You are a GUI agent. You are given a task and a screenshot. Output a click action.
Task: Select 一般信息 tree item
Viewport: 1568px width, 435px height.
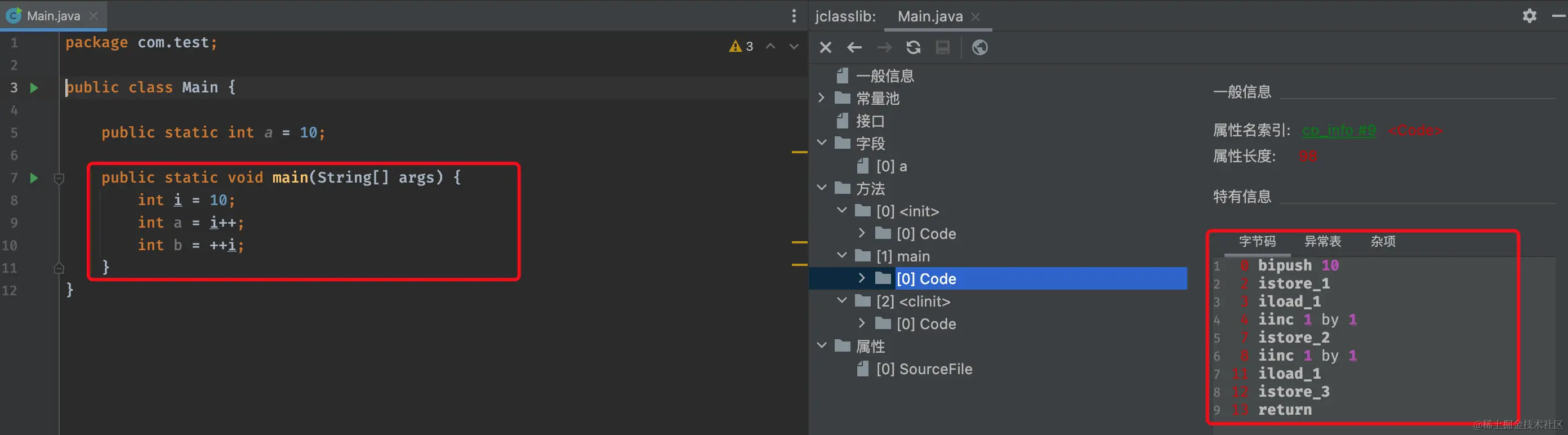(884, 76)
